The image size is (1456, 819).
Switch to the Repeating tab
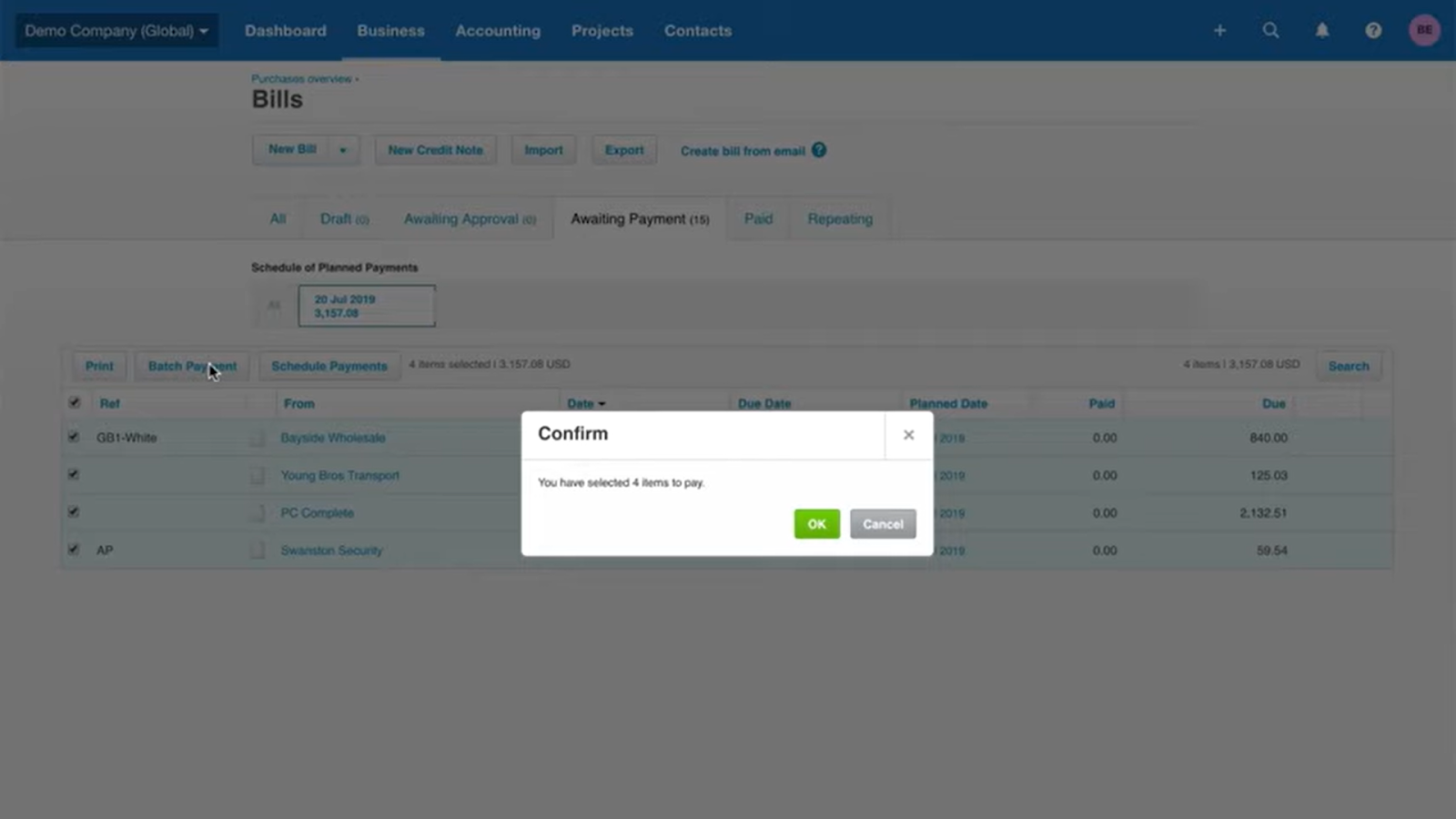(840, 218)
